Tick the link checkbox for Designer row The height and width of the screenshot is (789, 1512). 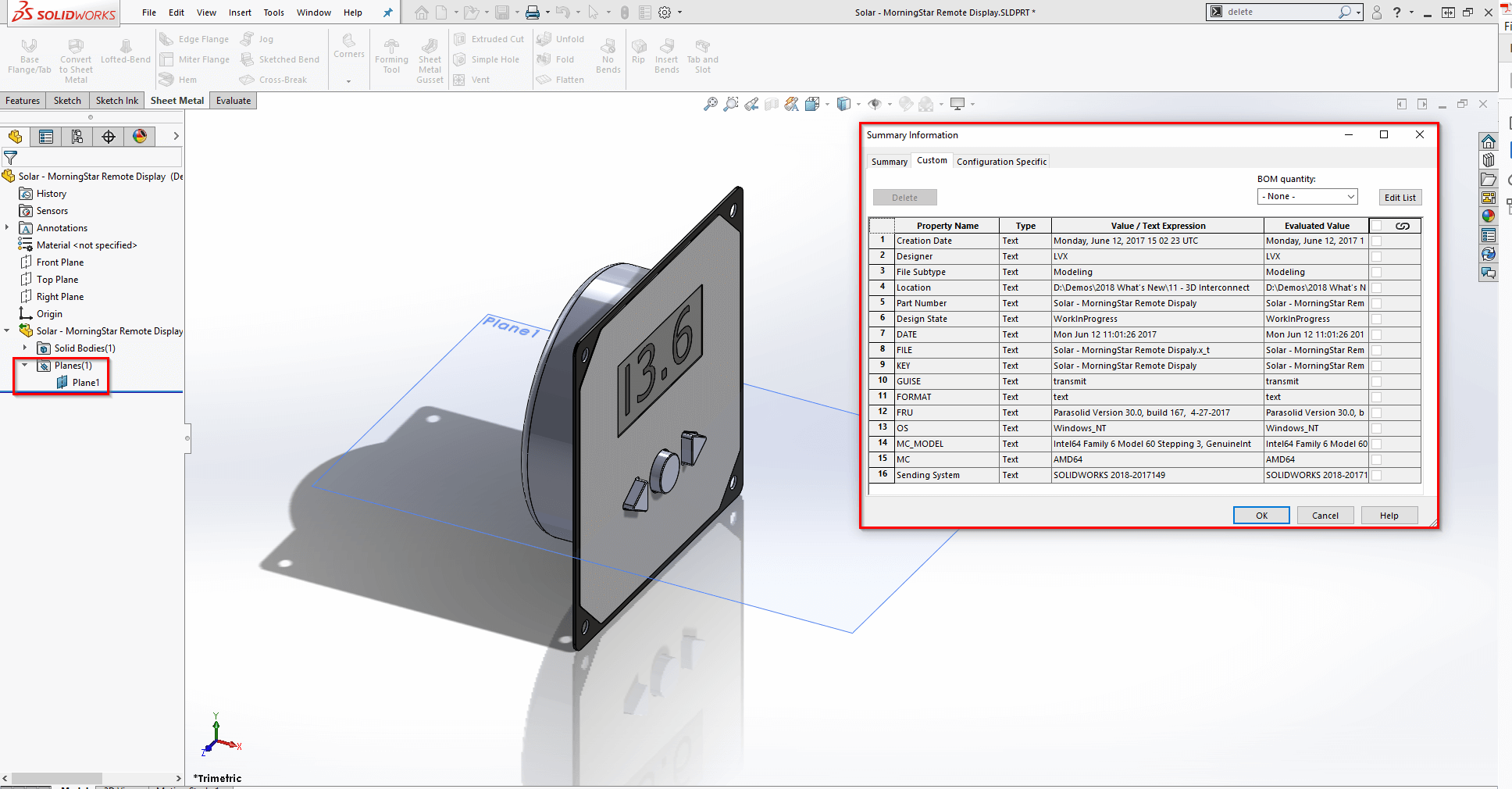coord(1376,257)
